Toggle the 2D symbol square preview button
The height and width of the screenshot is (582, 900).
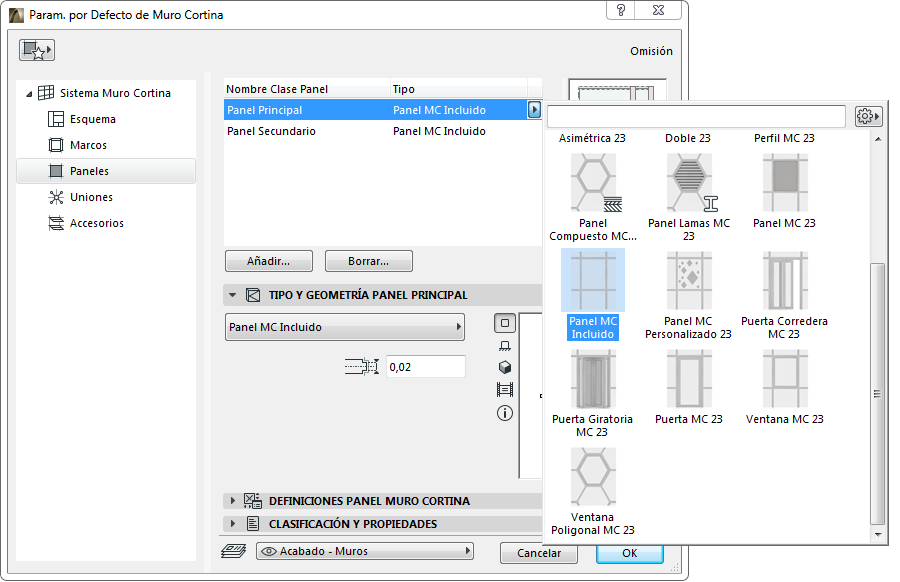click(504, 322)
